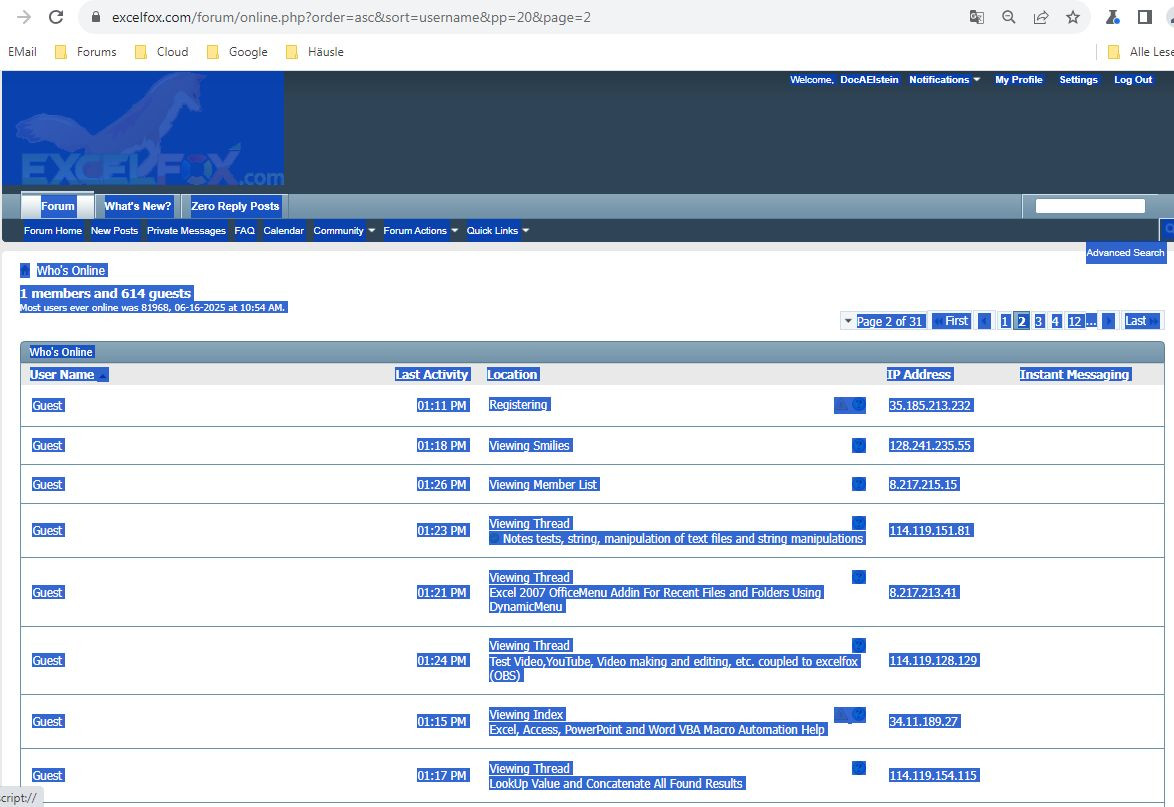Image resolution: width=1174 pixels, height=807 pixels.
Task: Click the question icon in Viewing Smilies row
Action: click(859, 445)
